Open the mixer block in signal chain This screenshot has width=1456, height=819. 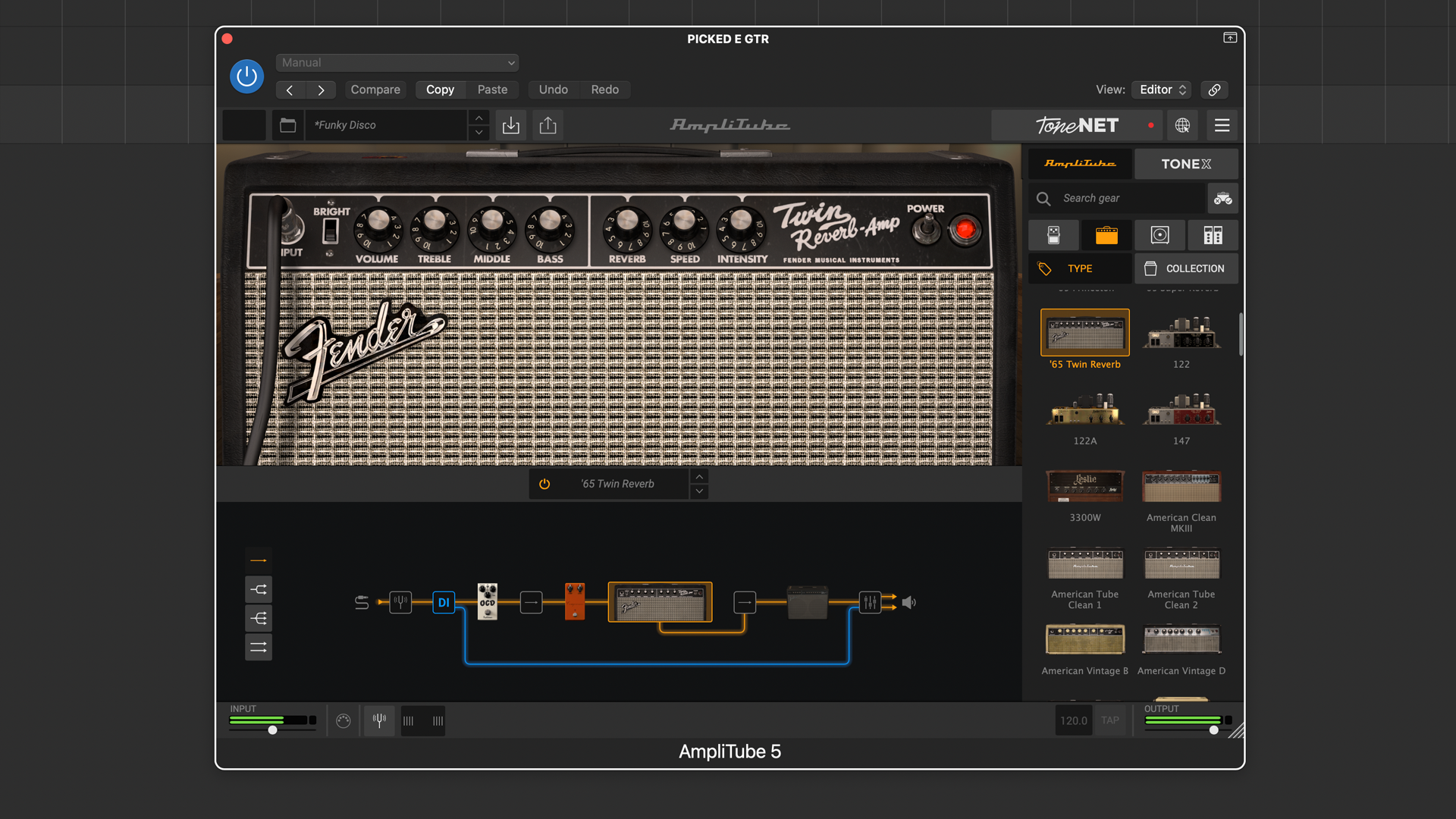pyautogui.click(x=870, y=602)
